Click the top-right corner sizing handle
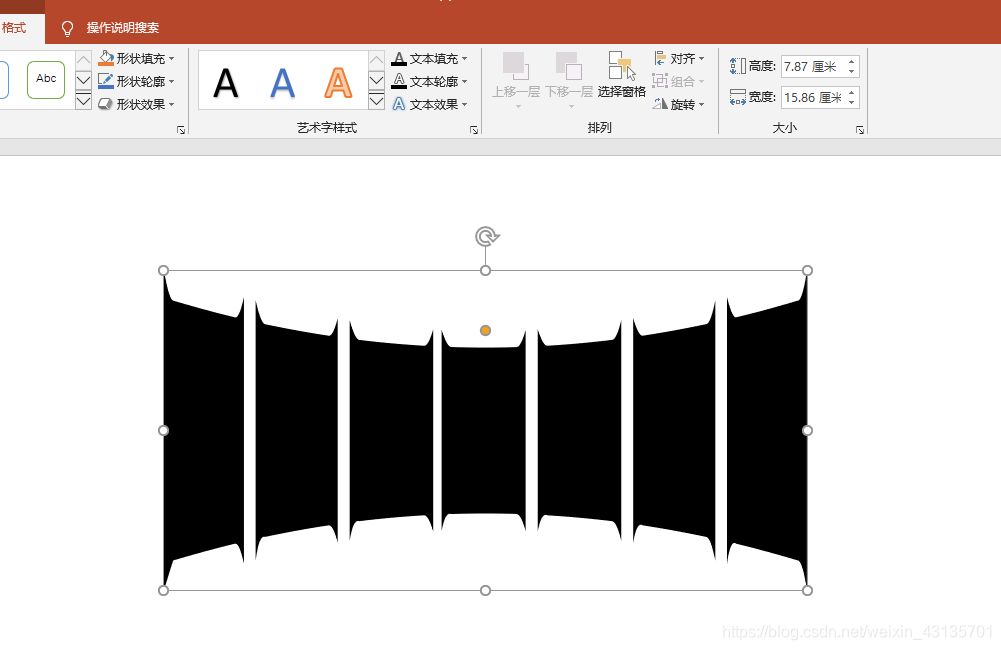This screenshot has width=1001, height=650. tap(807, 271)
